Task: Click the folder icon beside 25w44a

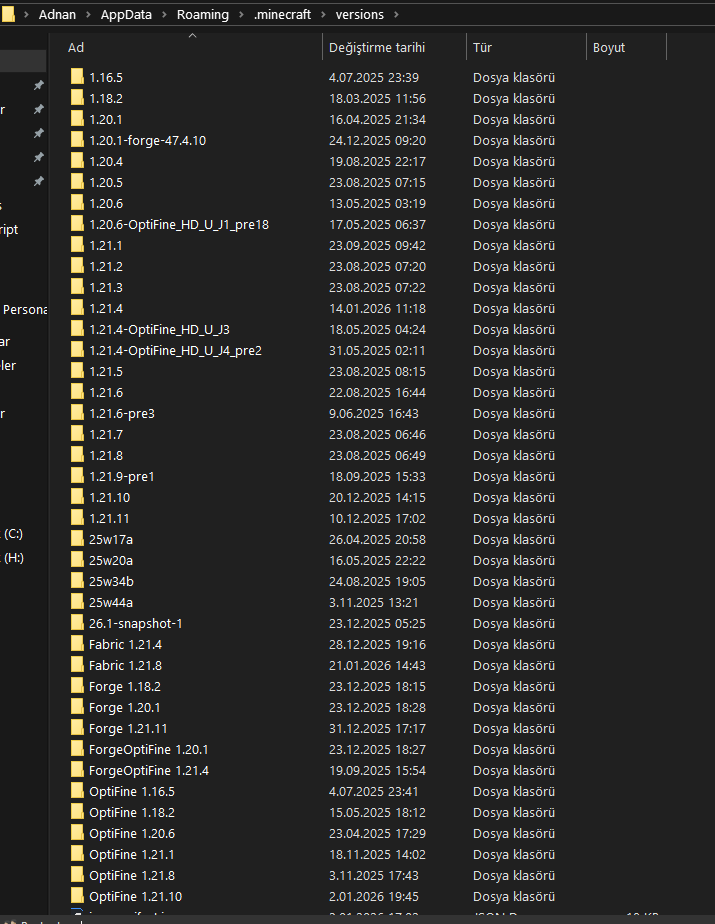Action: pos(77,602)
